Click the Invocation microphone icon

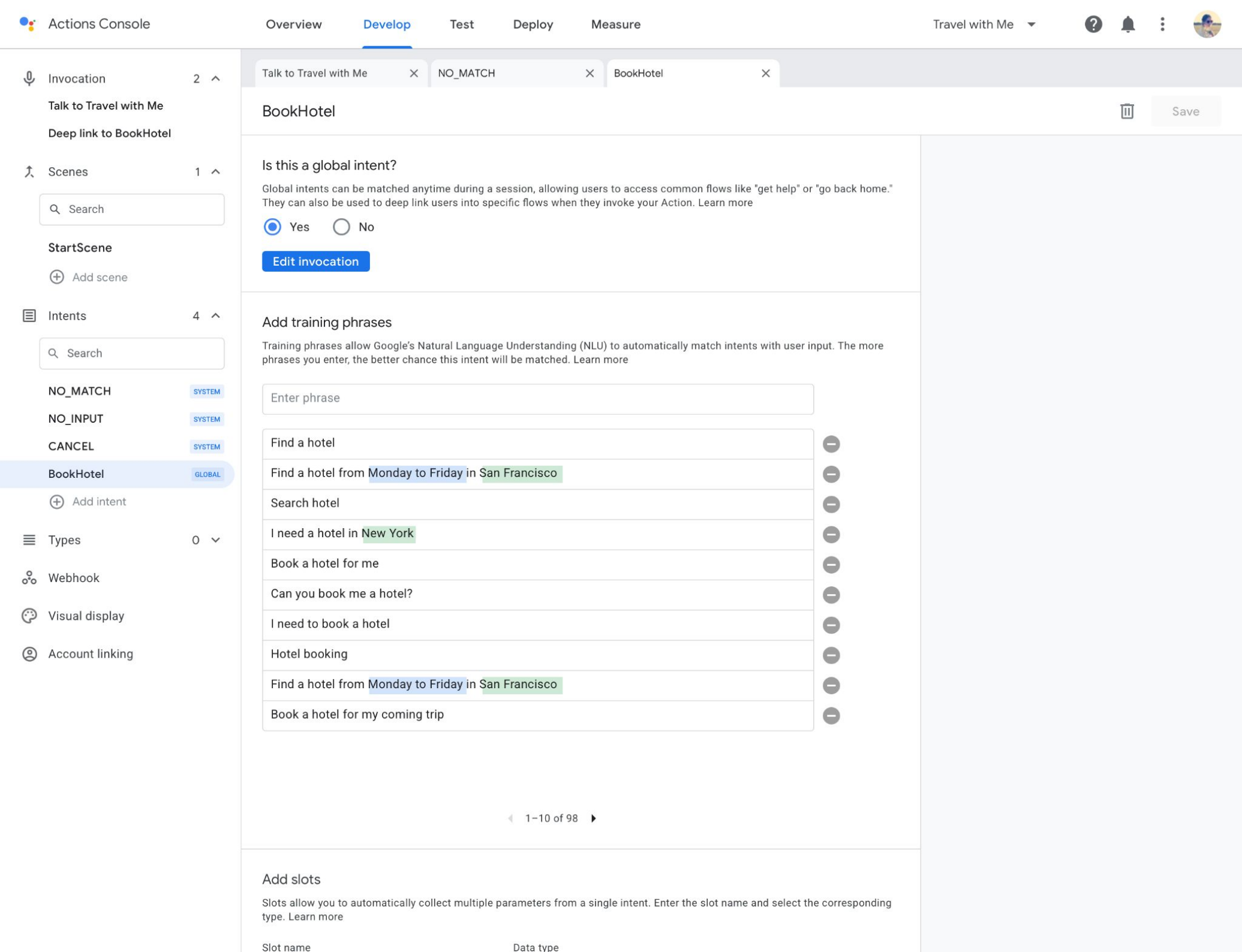pyautogui.click(x=29, y=79)
